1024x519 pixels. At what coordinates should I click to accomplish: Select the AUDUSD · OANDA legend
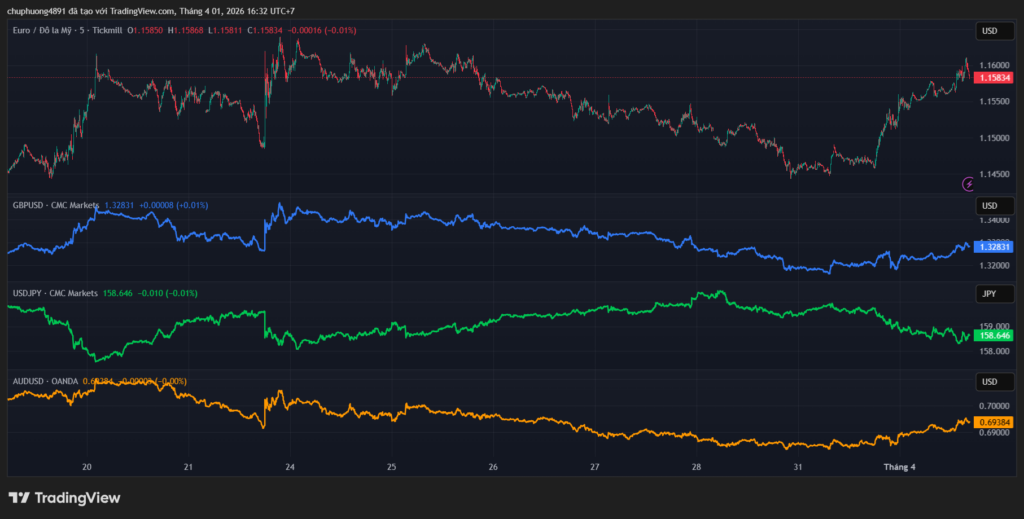click(45, 381)
